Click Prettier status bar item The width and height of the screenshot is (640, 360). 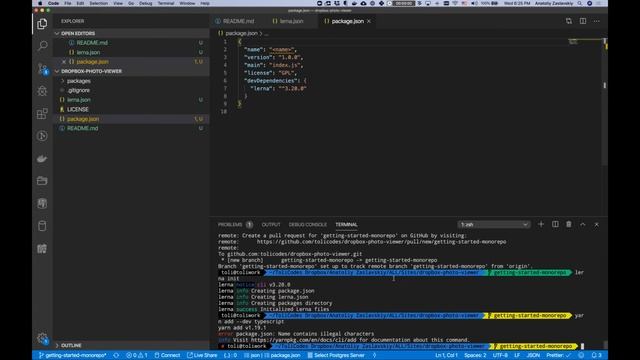(558, 355)
